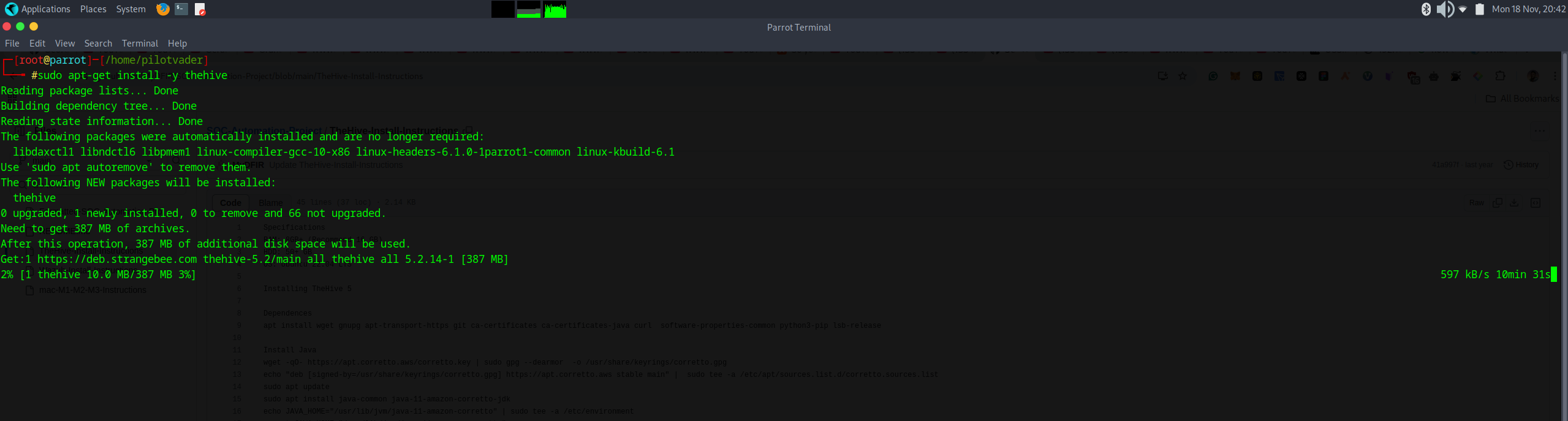Click the bright green network monitor graph
Viewport: 1568px width, 421px height.
pos(555,9)
